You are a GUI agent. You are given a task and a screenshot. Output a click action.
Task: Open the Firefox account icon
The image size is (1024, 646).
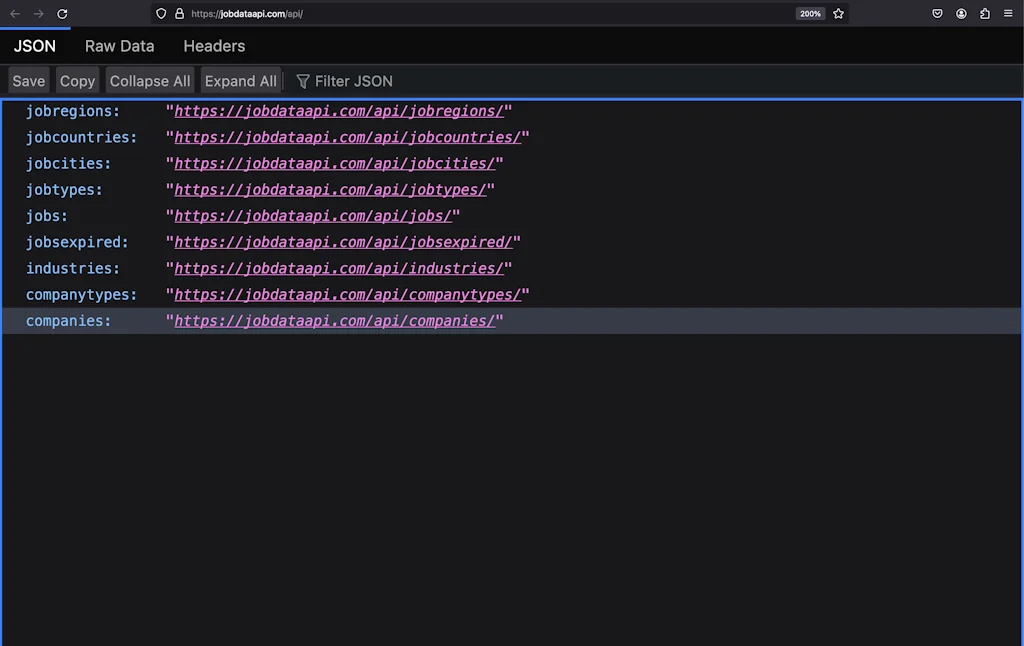click(961, 14)
